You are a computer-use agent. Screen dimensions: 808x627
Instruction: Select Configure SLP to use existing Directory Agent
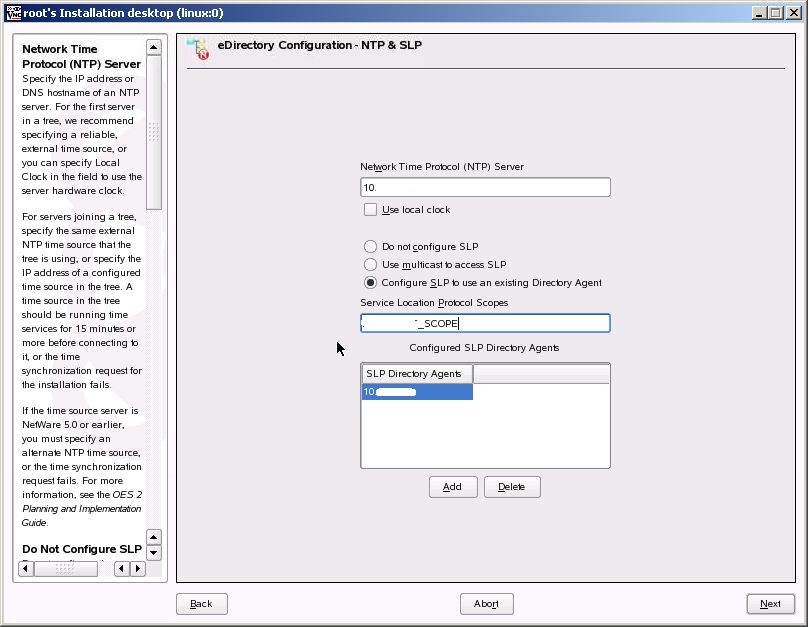[370, 283]
